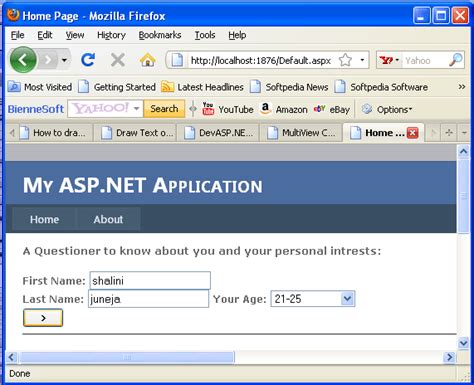Open the View menu
474x385 pixels.
(x=75, y=35)
